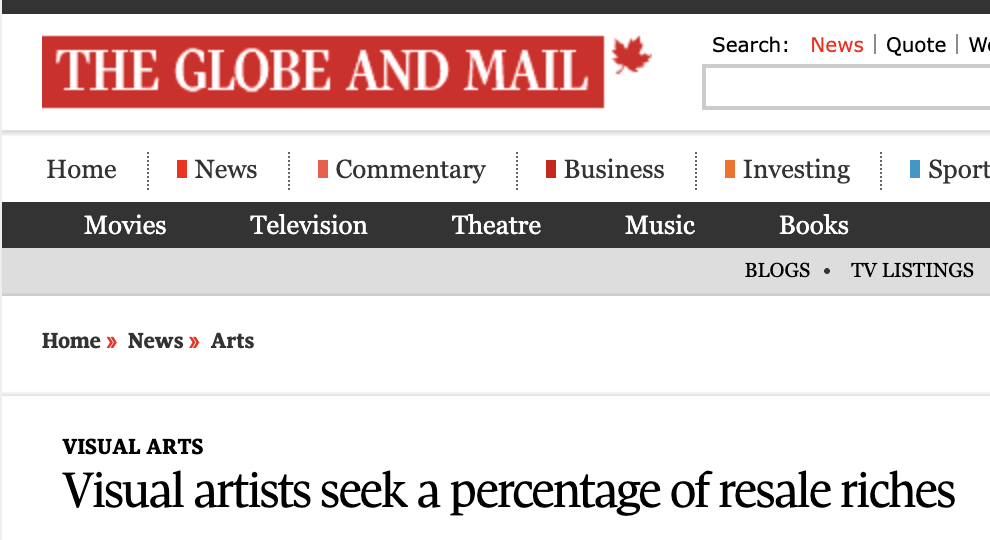Click the red maple leaf icon
The image size is (990, 540).
(x=631, y=56)
